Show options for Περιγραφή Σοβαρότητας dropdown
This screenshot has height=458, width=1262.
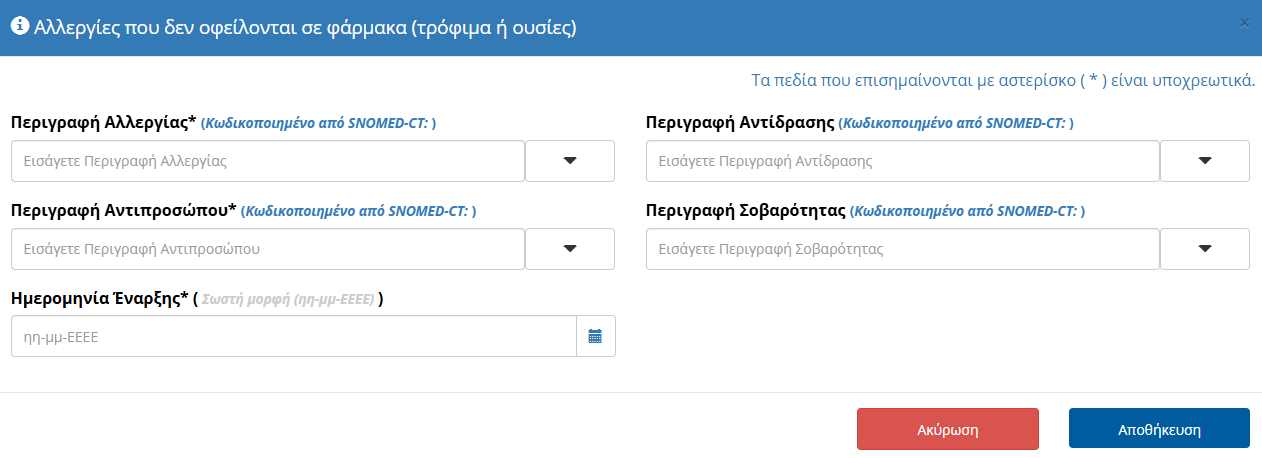pyautogui.click(x=1204, y=249)
